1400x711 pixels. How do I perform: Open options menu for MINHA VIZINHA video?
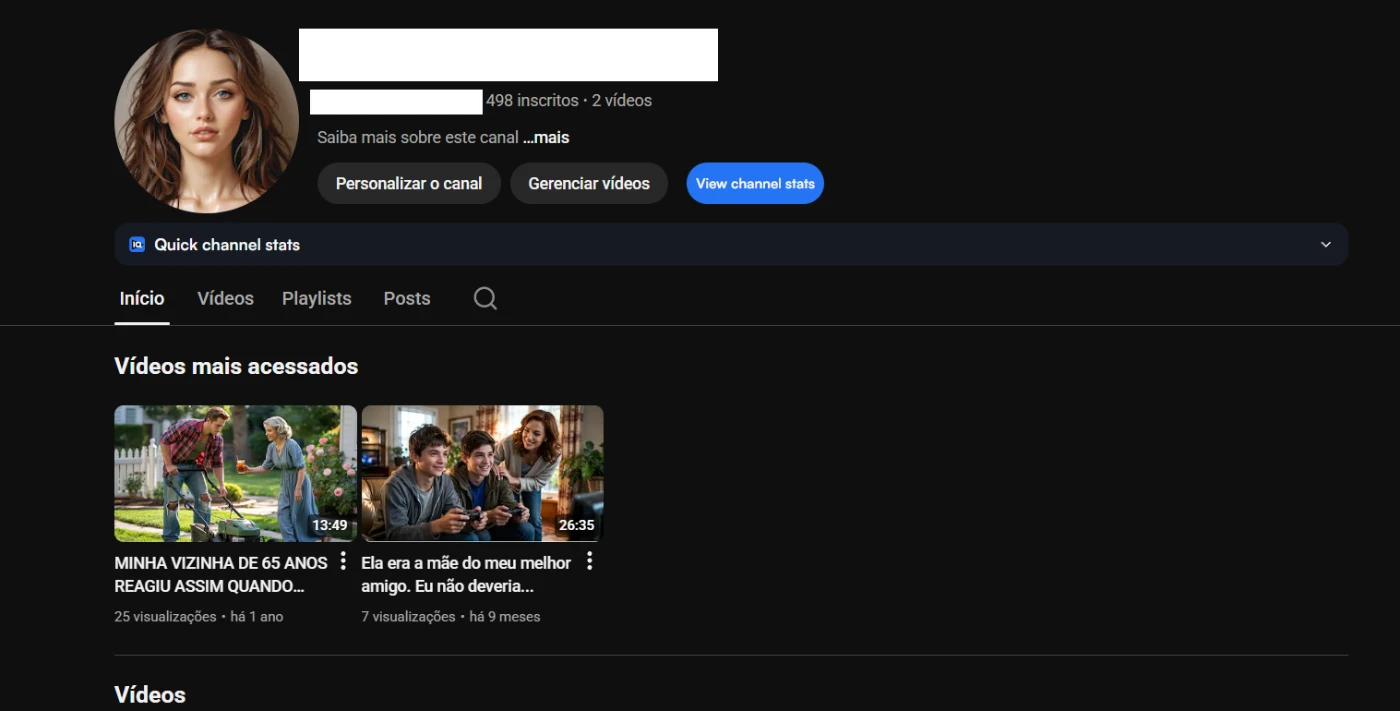pyautogui.click(x=343, y=561)
